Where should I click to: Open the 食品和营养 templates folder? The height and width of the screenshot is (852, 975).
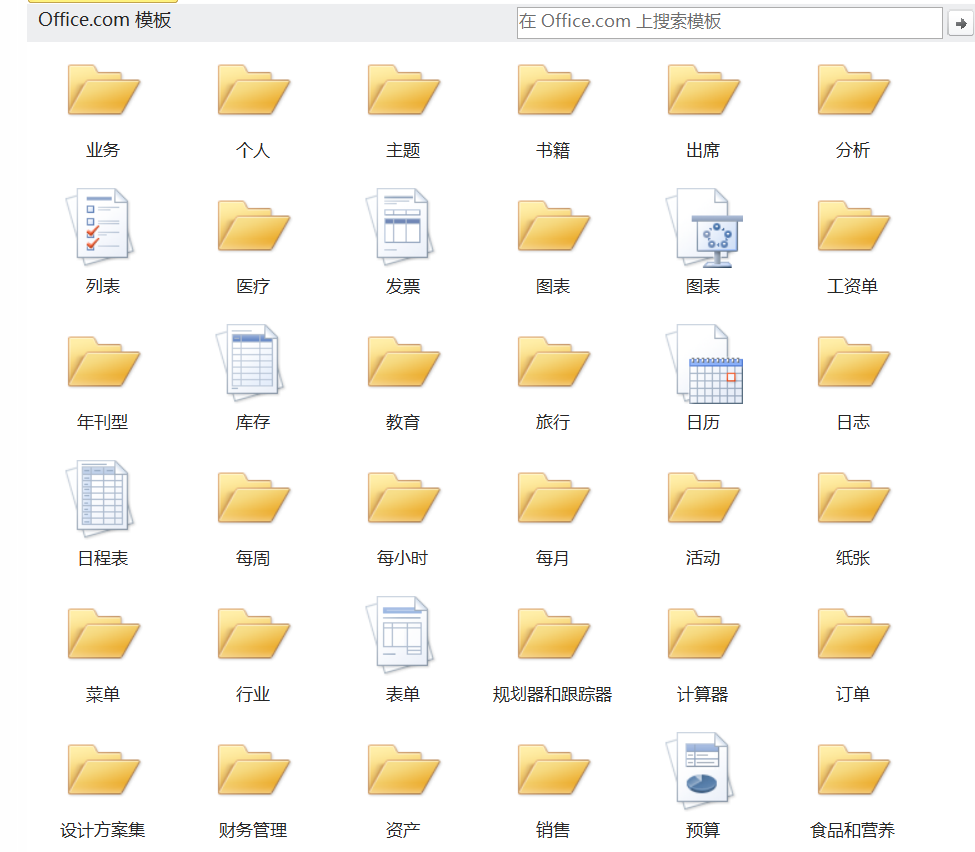tap(853, 771)
